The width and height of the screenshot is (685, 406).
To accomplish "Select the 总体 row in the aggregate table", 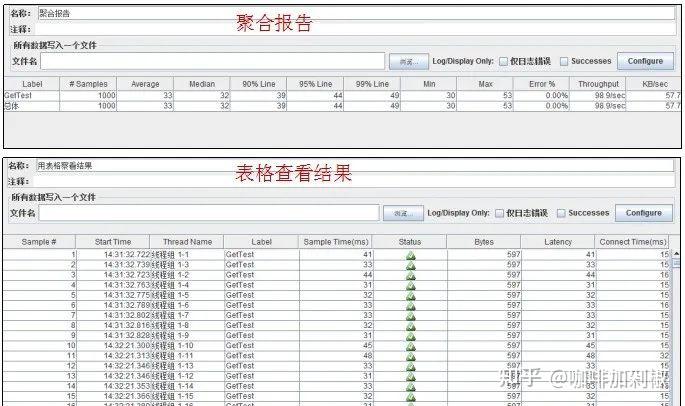I will point(342,106).
